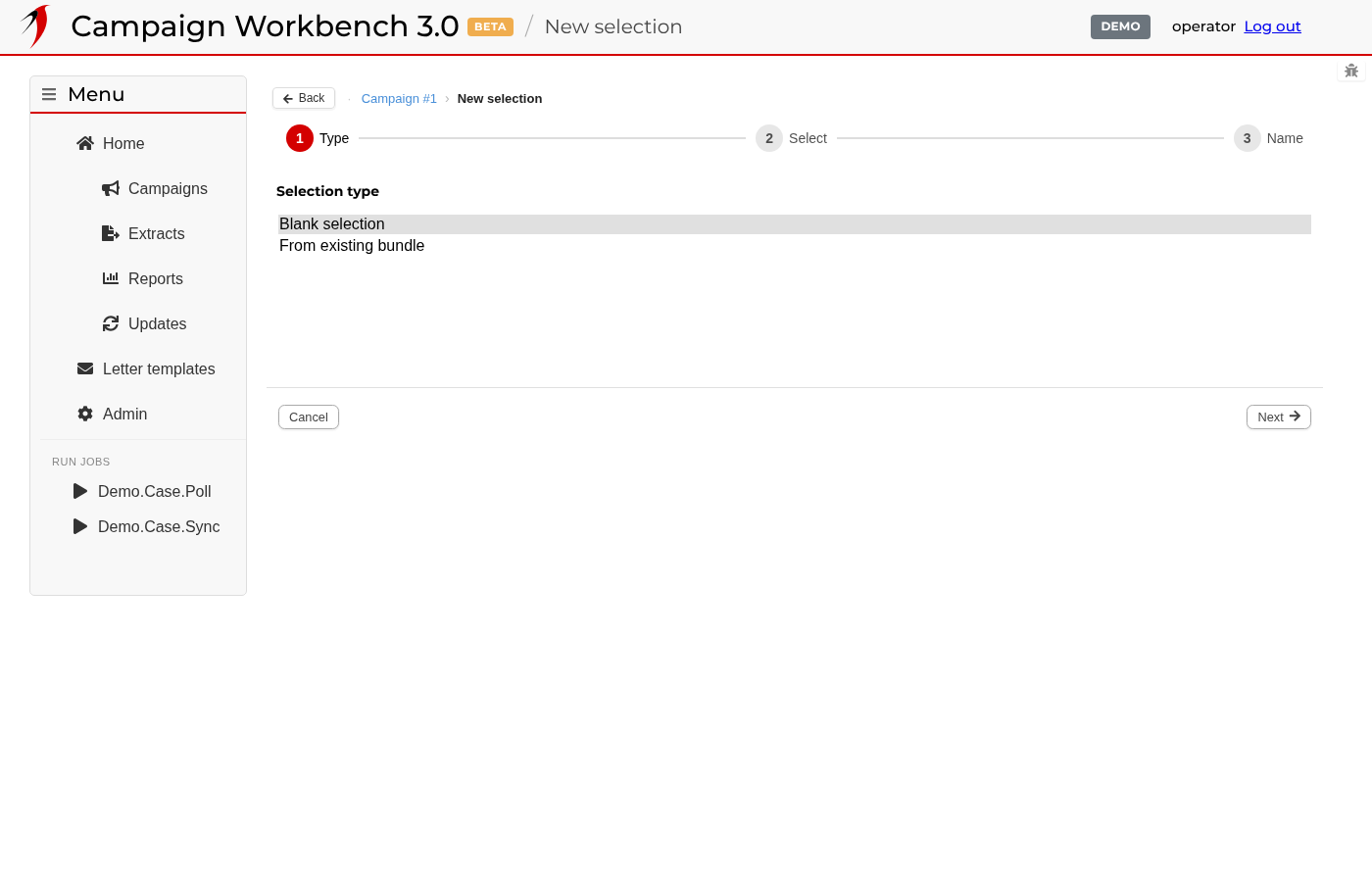The width and height of the screenshot is (1372, 882).
Task: Click the Admin gear icon
Action: coord(85,414)
